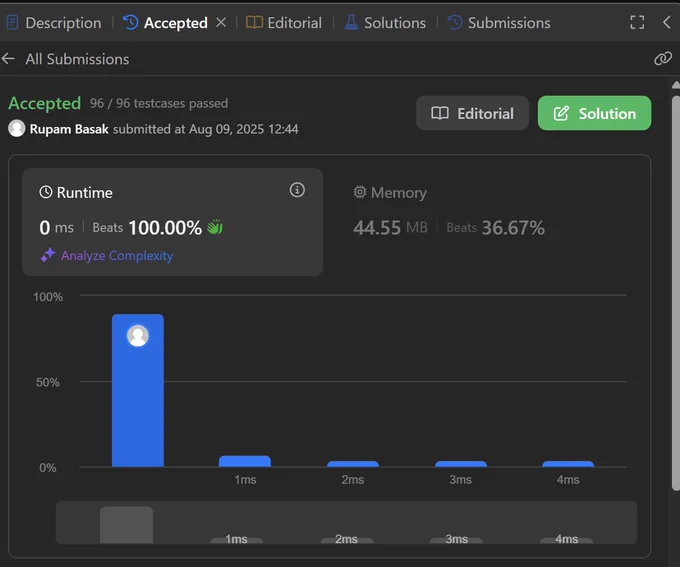Image resolution: width=680 pixels, height=567 pixels.
Task: Copy submission link using chain icon
Action: click(663, 58)
